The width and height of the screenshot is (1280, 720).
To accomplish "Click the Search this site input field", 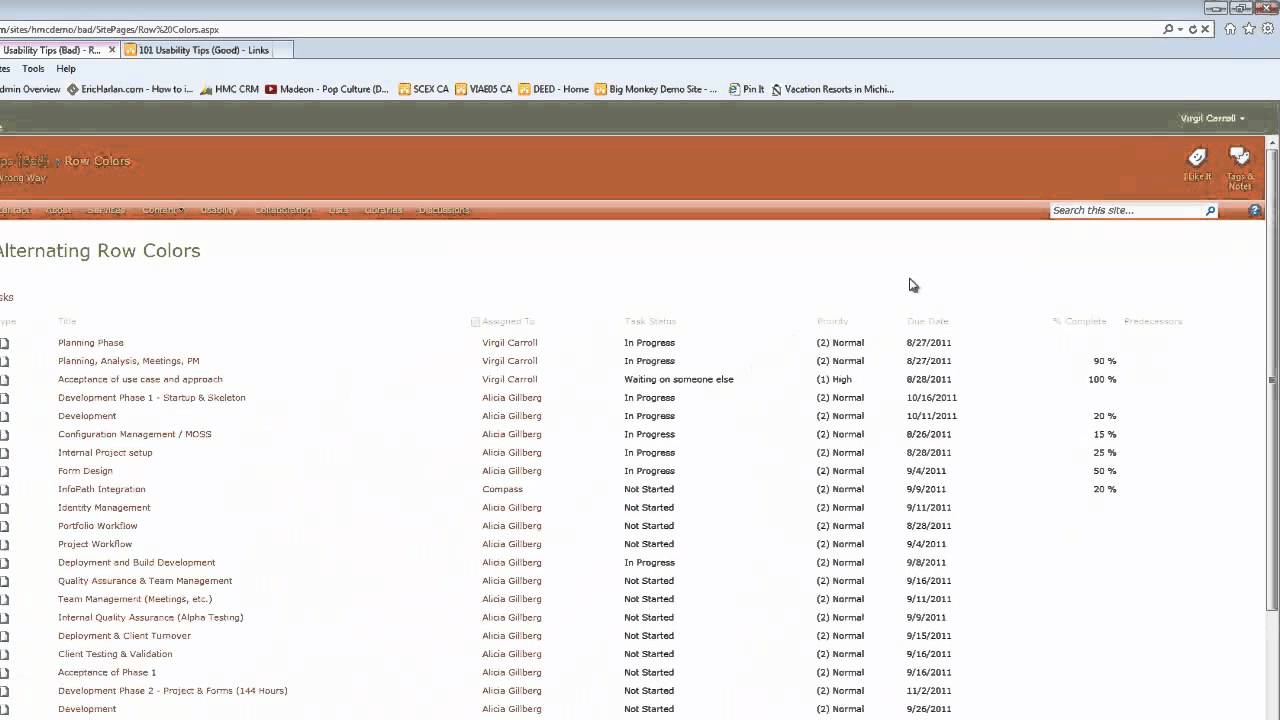I will pyautogui.click(x=1126, y=211).
